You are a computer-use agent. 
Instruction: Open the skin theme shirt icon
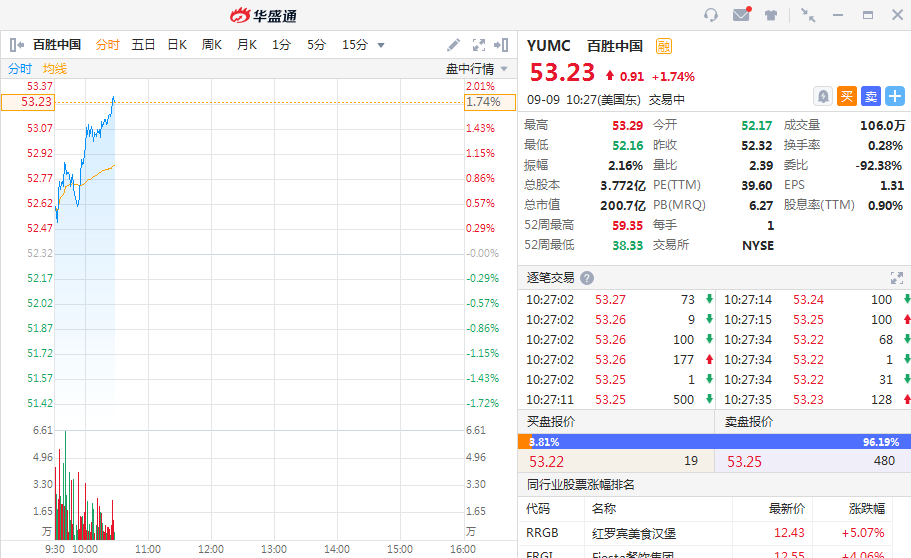pos(771,15)
